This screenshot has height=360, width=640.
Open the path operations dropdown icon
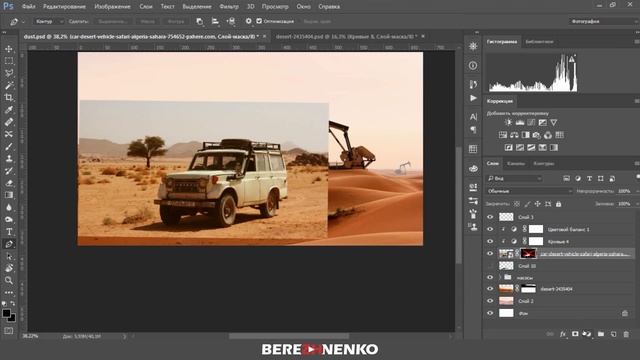click(200, 21)
